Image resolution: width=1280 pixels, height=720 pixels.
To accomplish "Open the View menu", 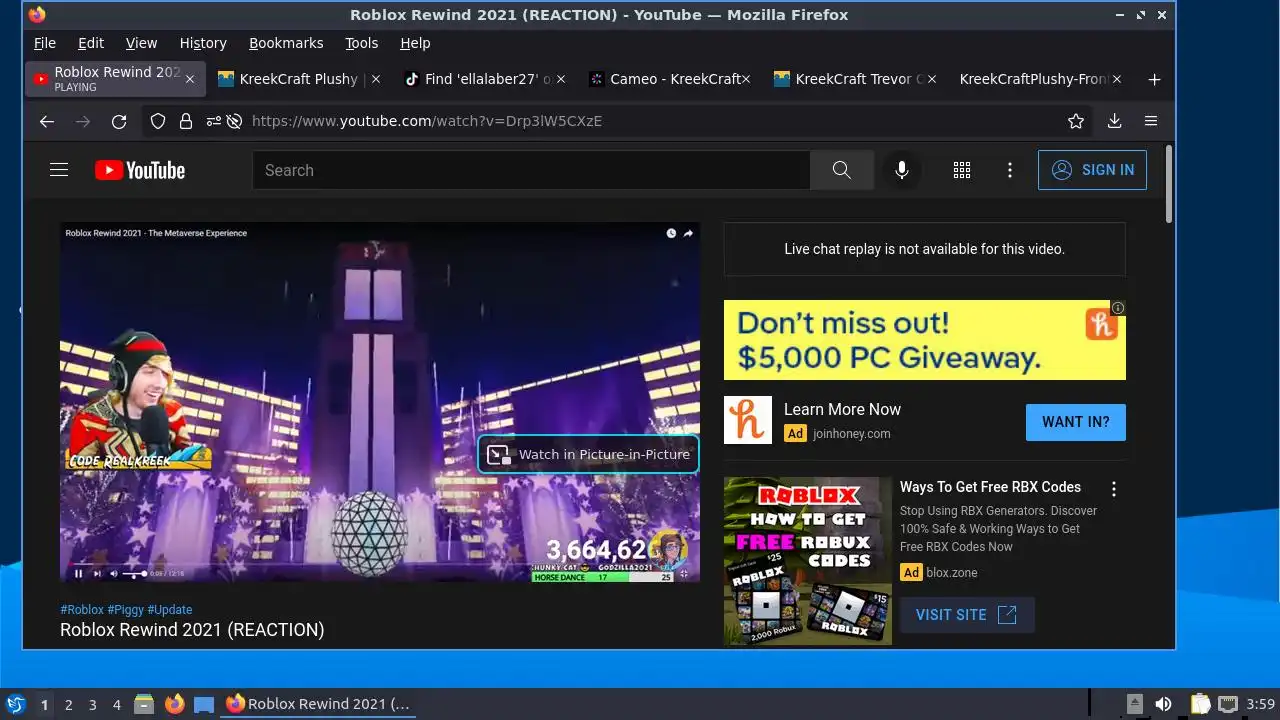I will click(141, 43).
